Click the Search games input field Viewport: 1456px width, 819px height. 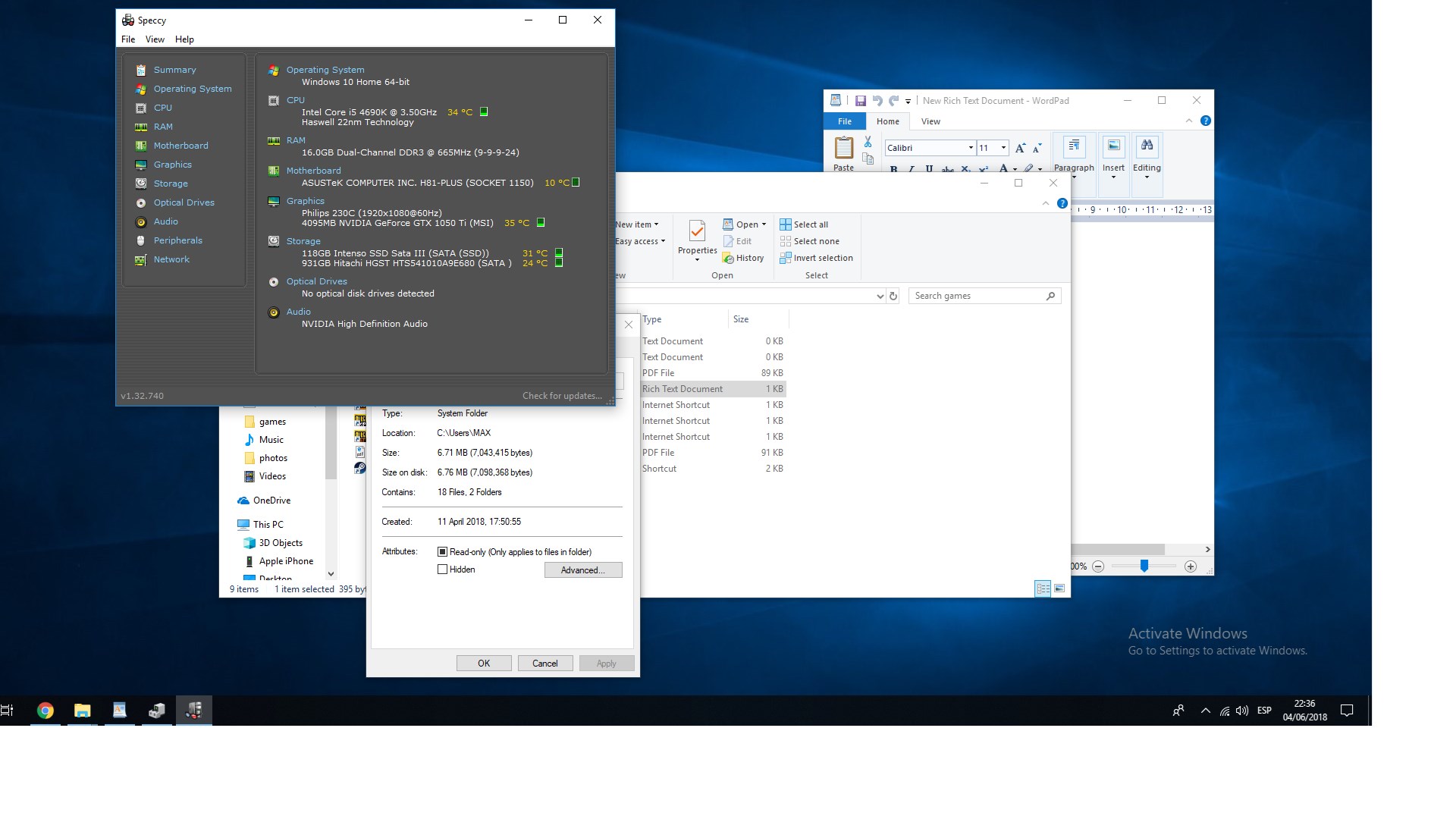click(x=984, y=296)
